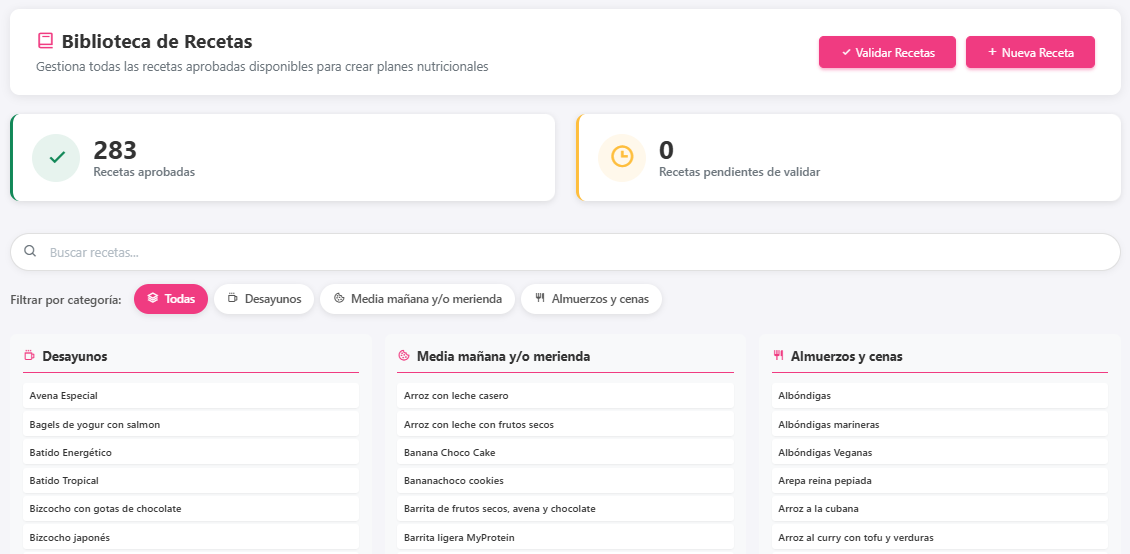Click the magnifying glass search icon

coord(30,251)
